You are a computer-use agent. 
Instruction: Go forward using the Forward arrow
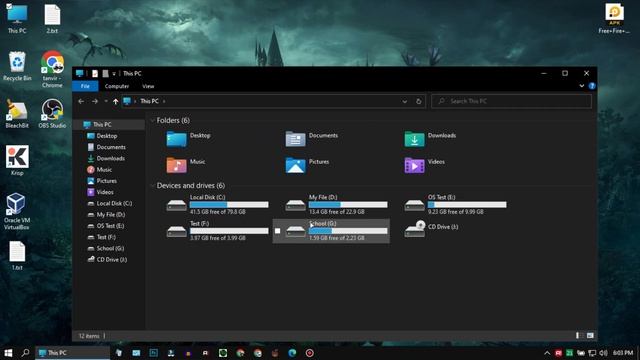(x=95, y=101)
